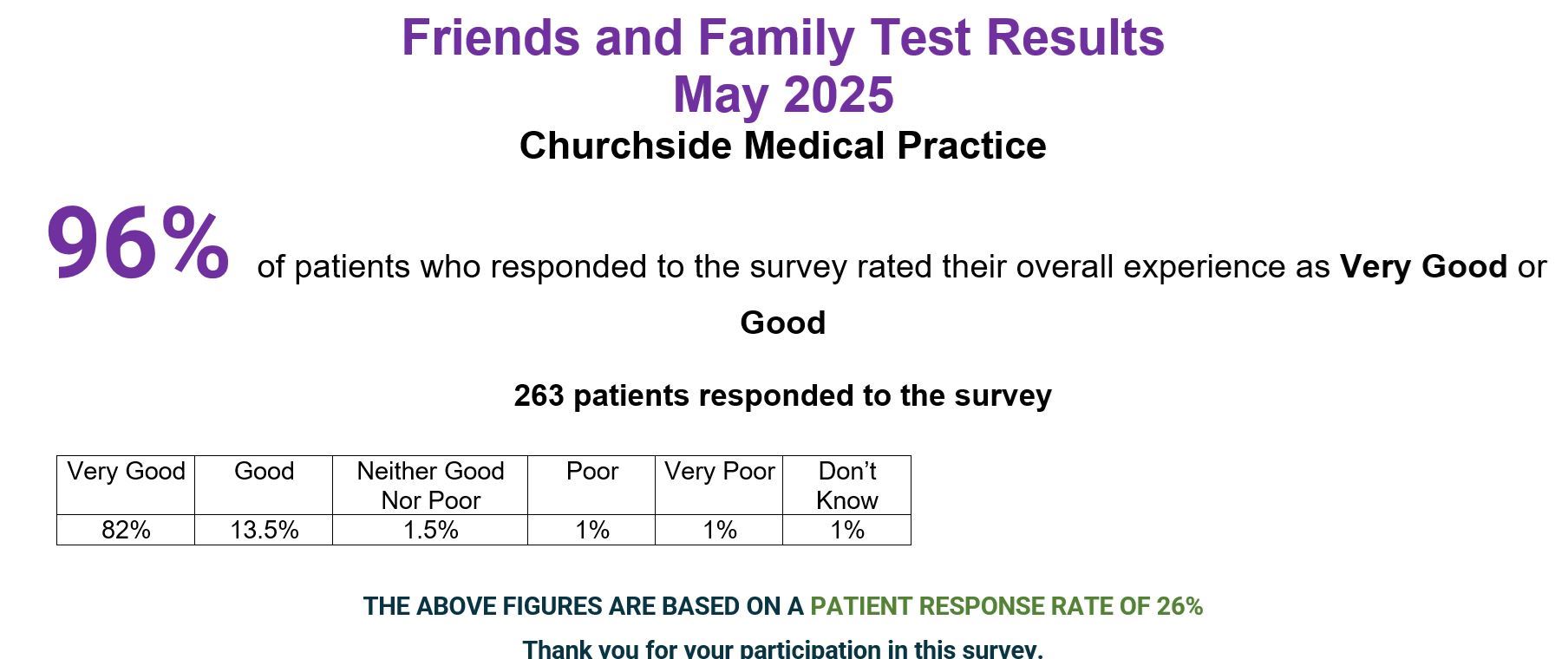
Task: Click Churchside Medical Practice heading
Action: pos(782,146)
